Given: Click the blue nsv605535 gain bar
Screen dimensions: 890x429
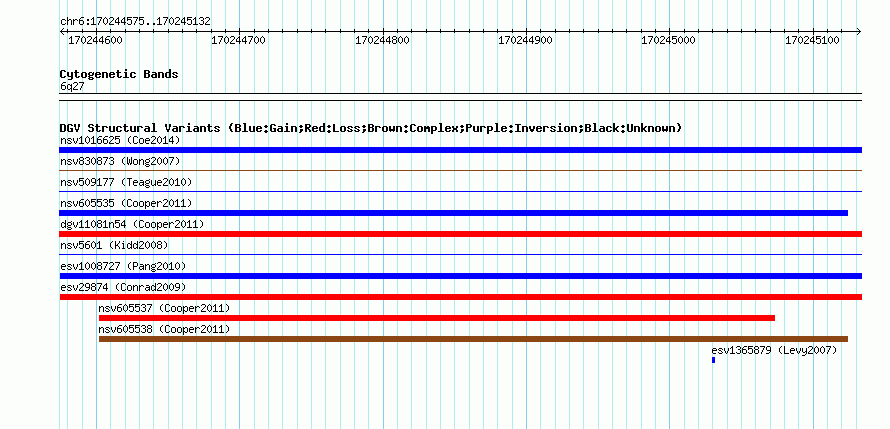Looking at the screenshot, I should 454,213.
